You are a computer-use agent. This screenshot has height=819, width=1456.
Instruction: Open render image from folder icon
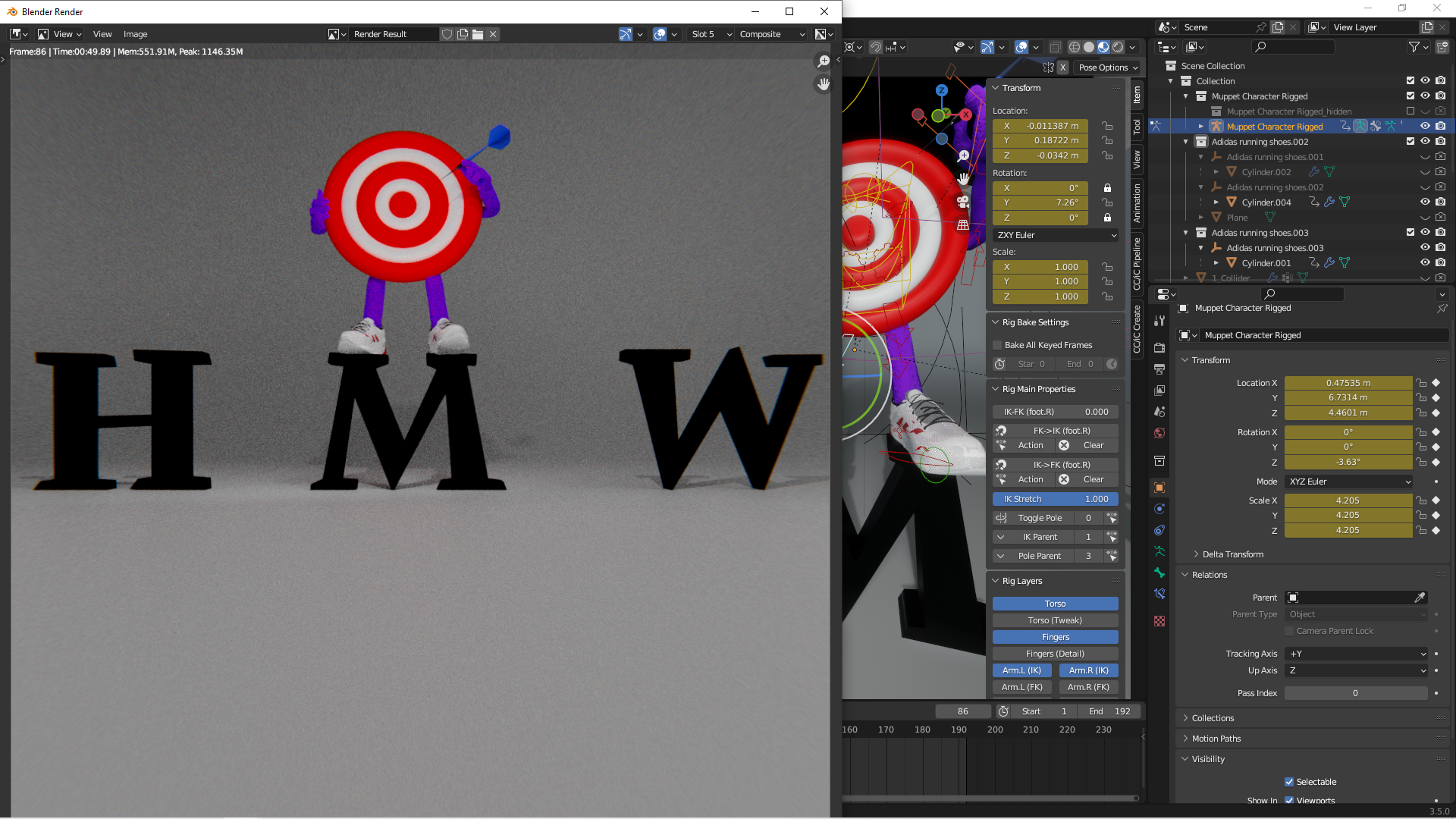(478, 34)
